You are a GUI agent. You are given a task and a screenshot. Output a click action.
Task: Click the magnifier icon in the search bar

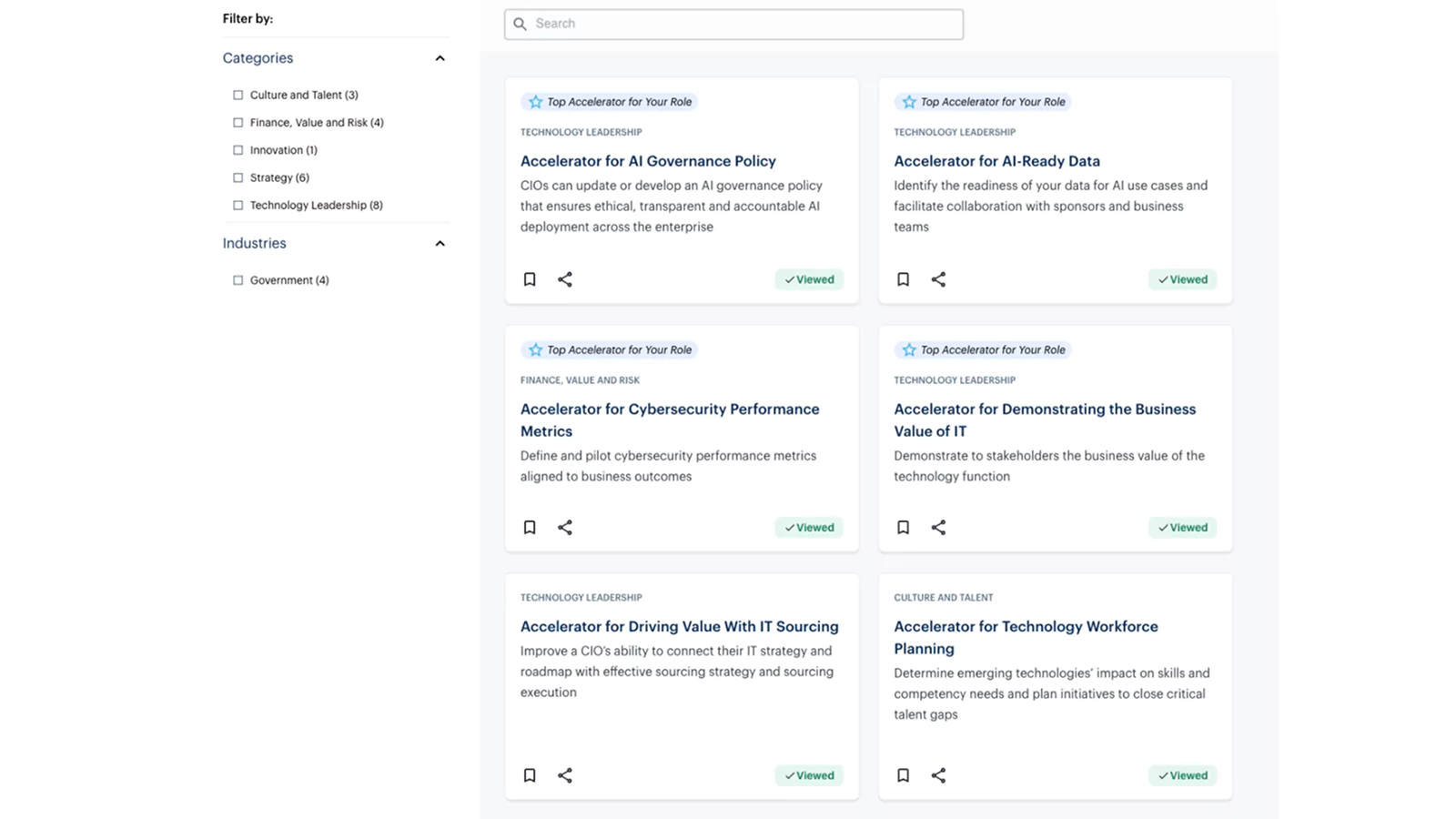click(x=520, y=24)
